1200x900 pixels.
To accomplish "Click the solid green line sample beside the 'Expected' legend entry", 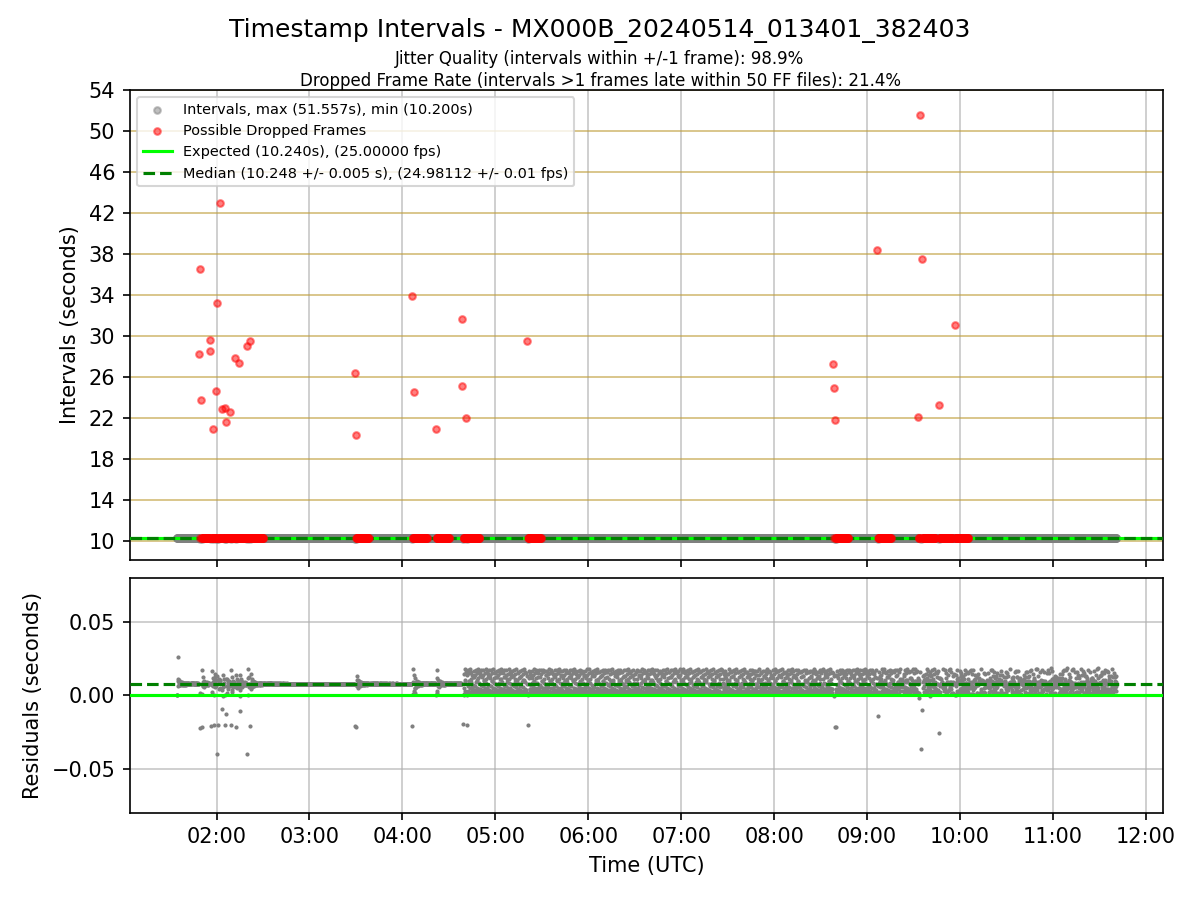I will 158,152.
